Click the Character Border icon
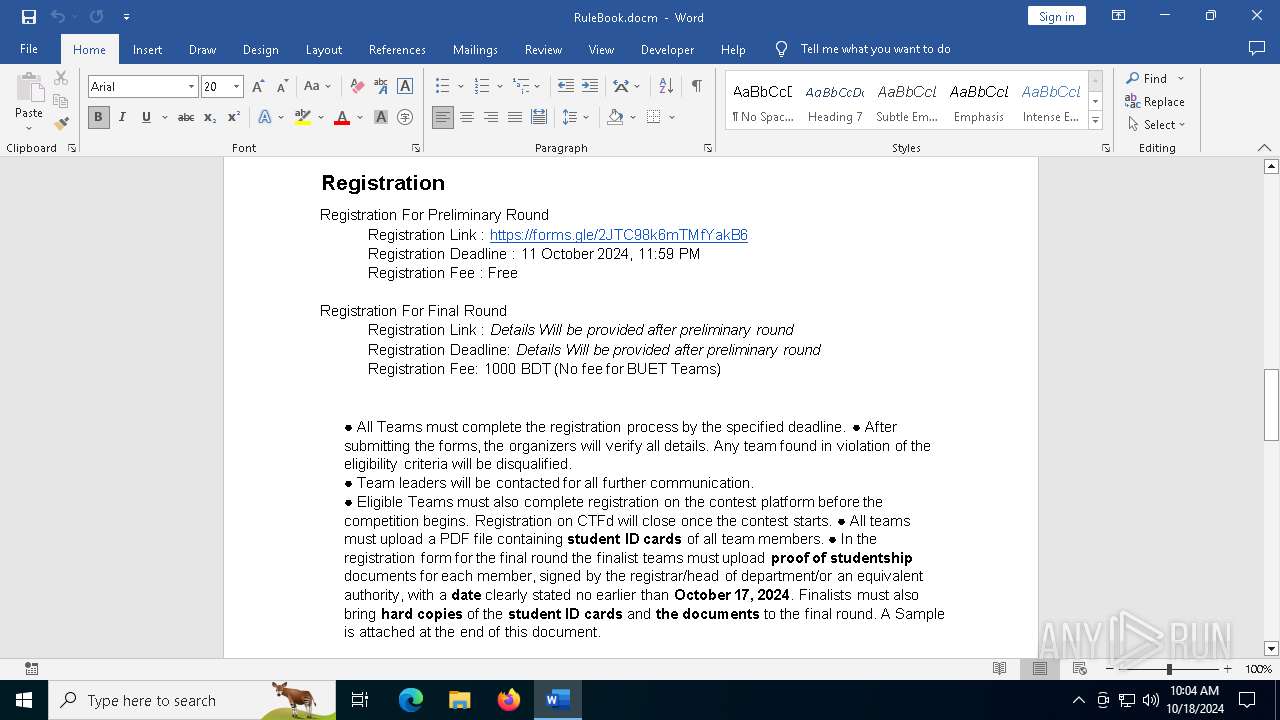The width and height of the screenshot is (1280, 720). pos(405,87)
